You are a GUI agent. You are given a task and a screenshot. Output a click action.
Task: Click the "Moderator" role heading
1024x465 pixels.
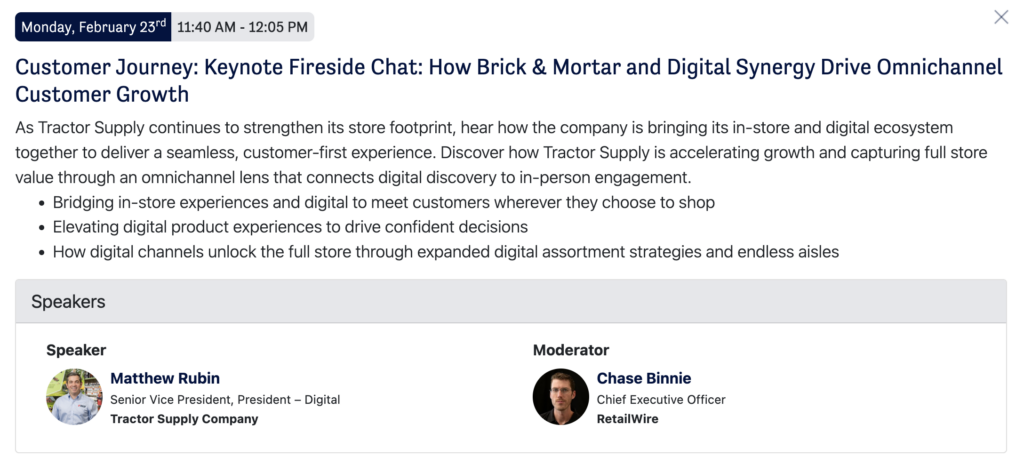coord(570,350)
